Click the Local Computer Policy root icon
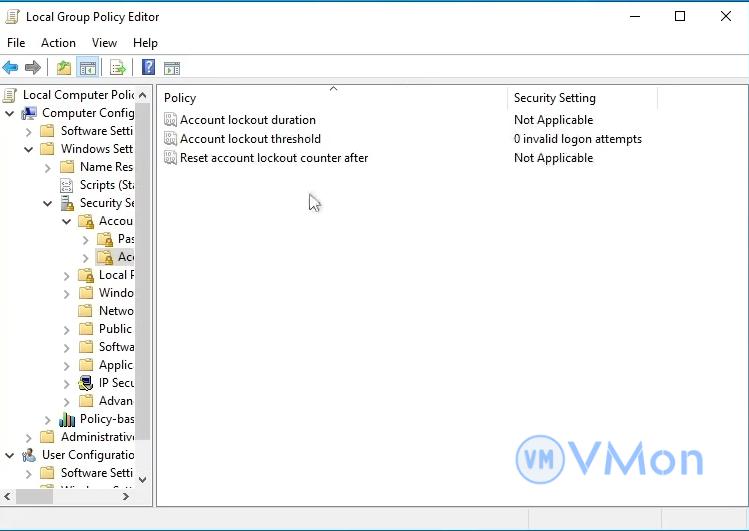 pyautogui.click(x=10, y=95)
